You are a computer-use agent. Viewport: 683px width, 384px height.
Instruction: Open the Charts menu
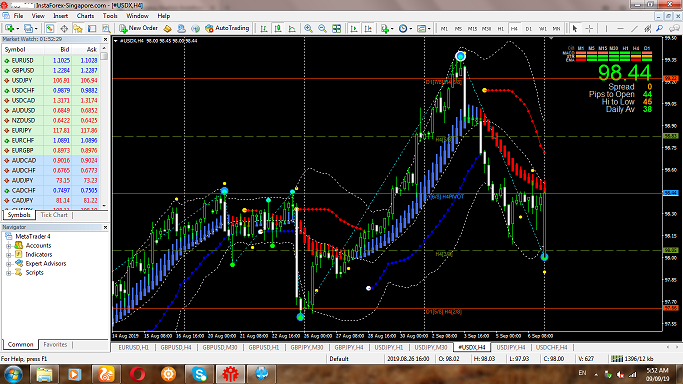point(85,16)
